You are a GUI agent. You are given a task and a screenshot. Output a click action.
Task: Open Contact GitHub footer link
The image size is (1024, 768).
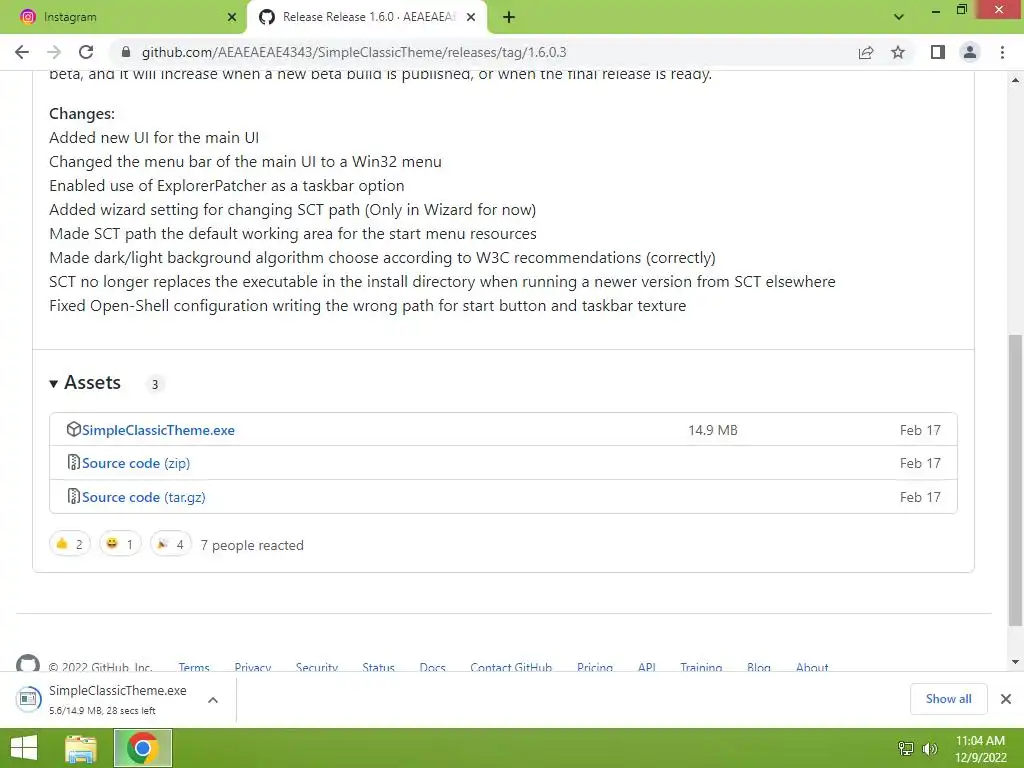coord(511,667)
